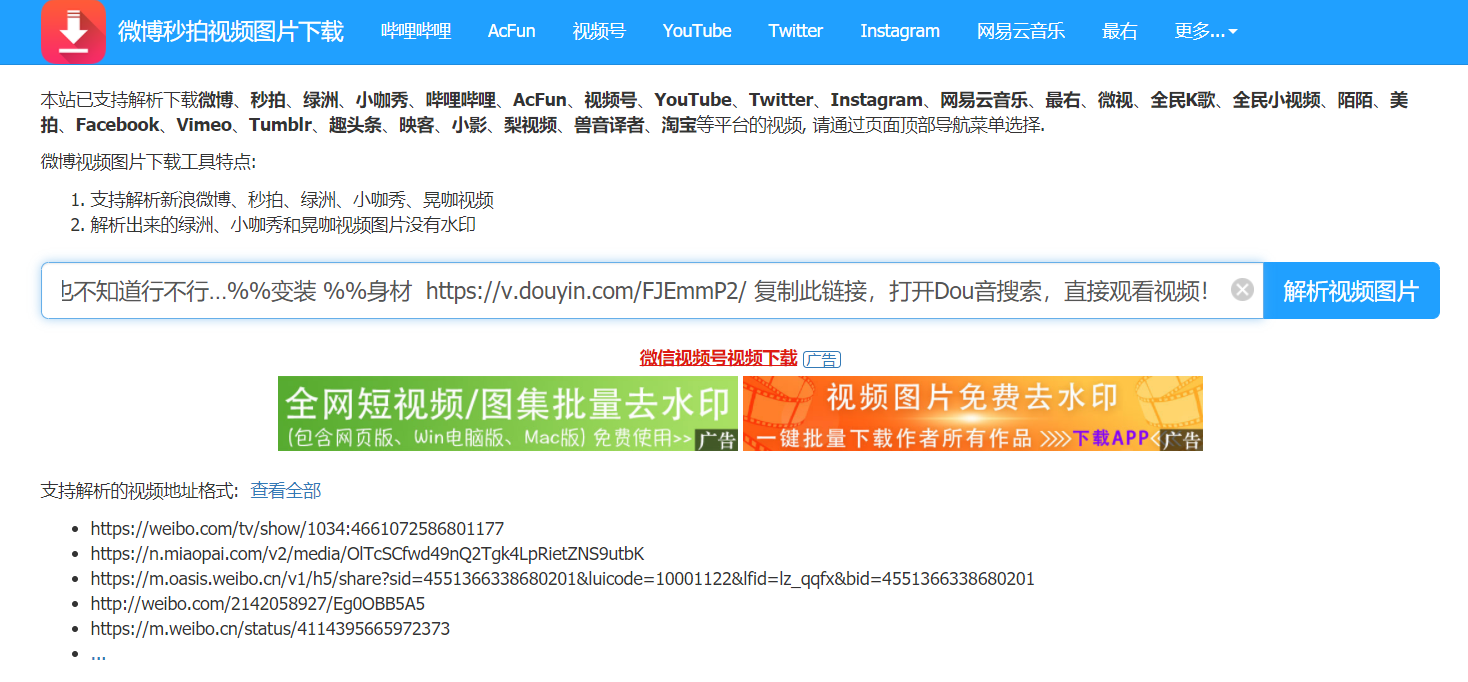1468x682 pixels.
Task: Open the green 全网短视频/图集批量去水印 banner
Action: tap(508, 413)
